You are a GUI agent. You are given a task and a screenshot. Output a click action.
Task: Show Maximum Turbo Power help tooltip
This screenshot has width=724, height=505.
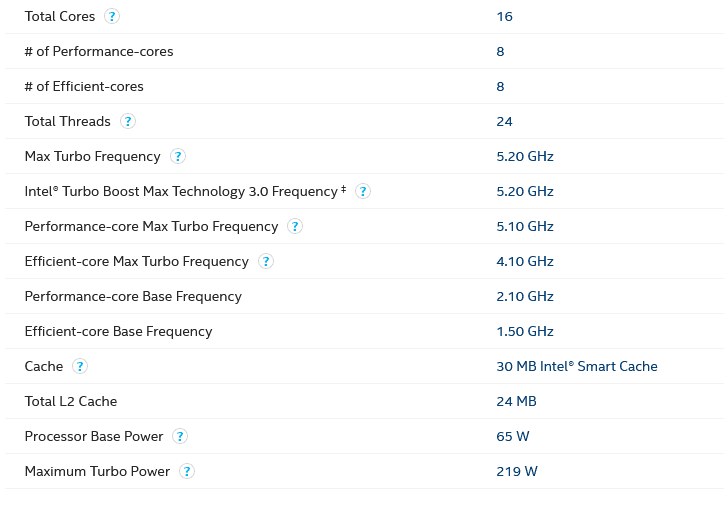187,471
